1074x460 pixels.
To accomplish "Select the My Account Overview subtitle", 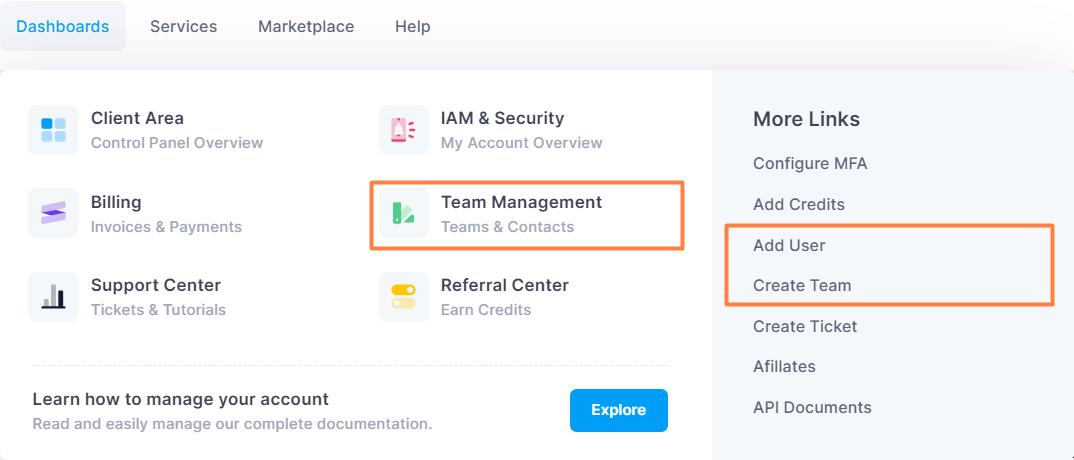I will point(521,143).
